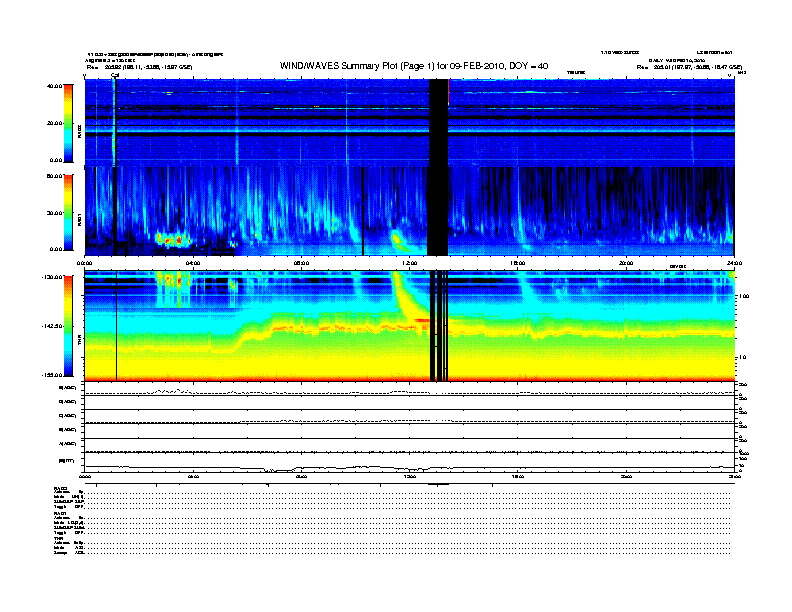The height and width of the screenshot is (612, 792).
Task: Click the position text at top right corner
Action: (689, 67)
